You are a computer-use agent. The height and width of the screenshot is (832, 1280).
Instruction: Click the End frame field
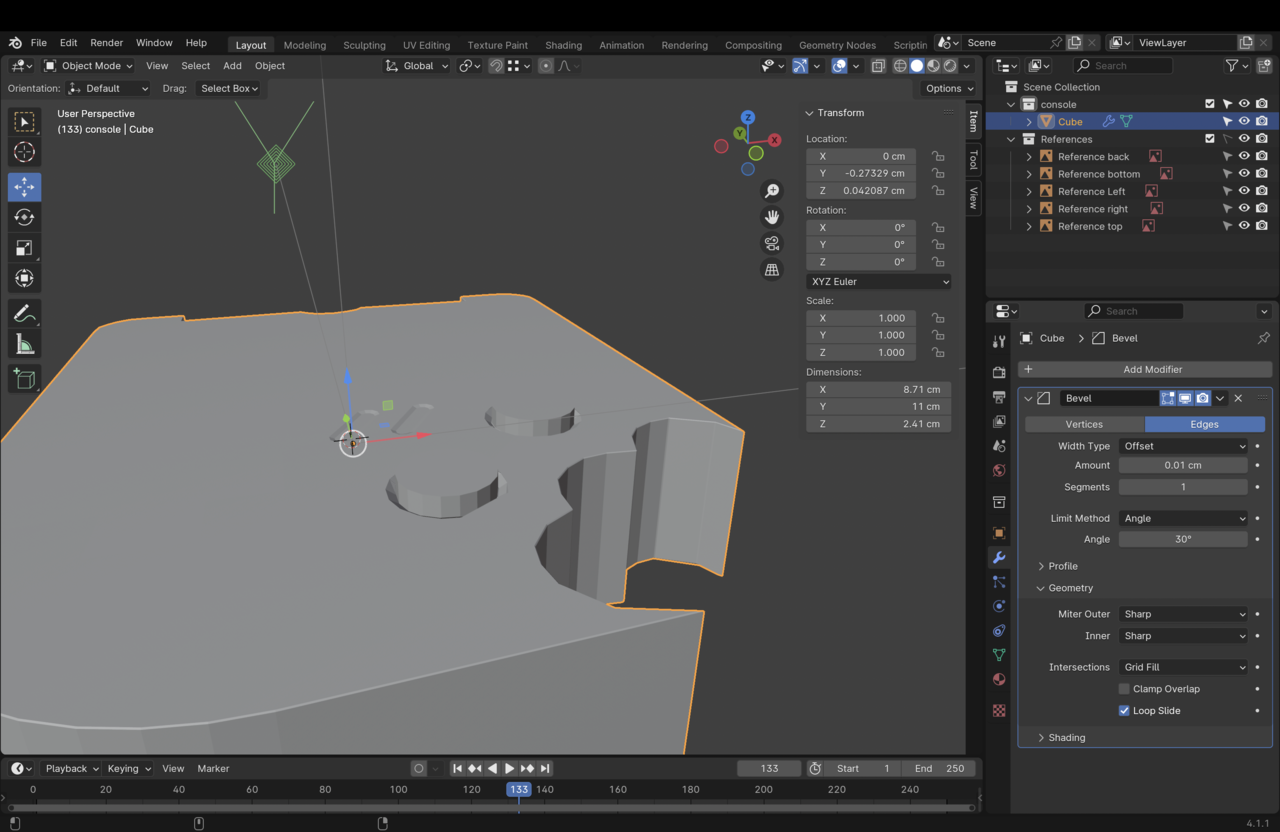click(939, 768)
